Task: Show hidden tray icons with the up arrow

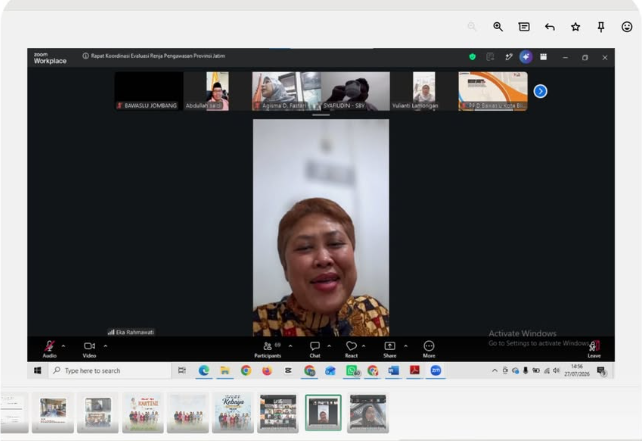Action: point(495,371)
